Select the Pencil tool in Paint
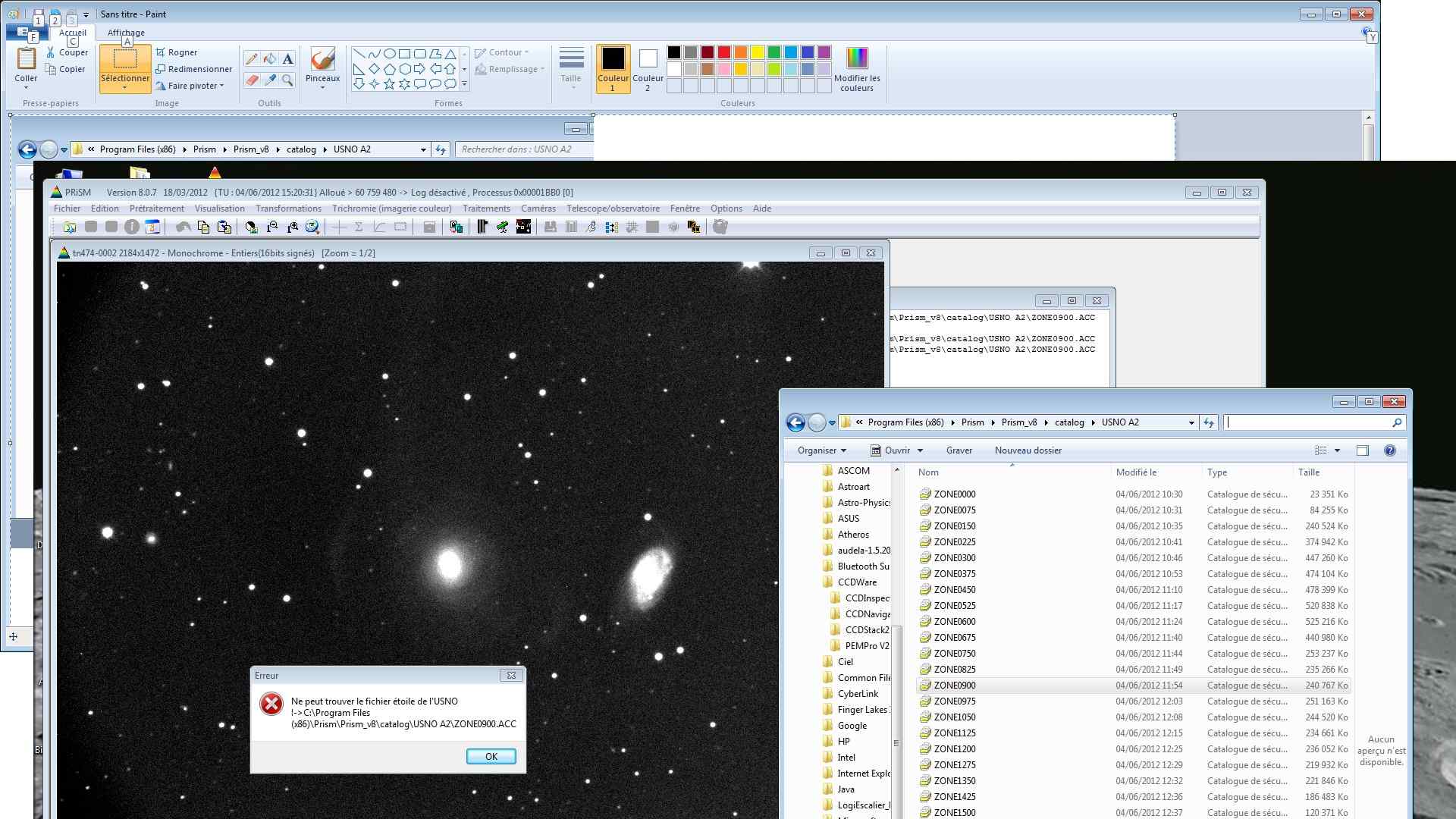 252,59
